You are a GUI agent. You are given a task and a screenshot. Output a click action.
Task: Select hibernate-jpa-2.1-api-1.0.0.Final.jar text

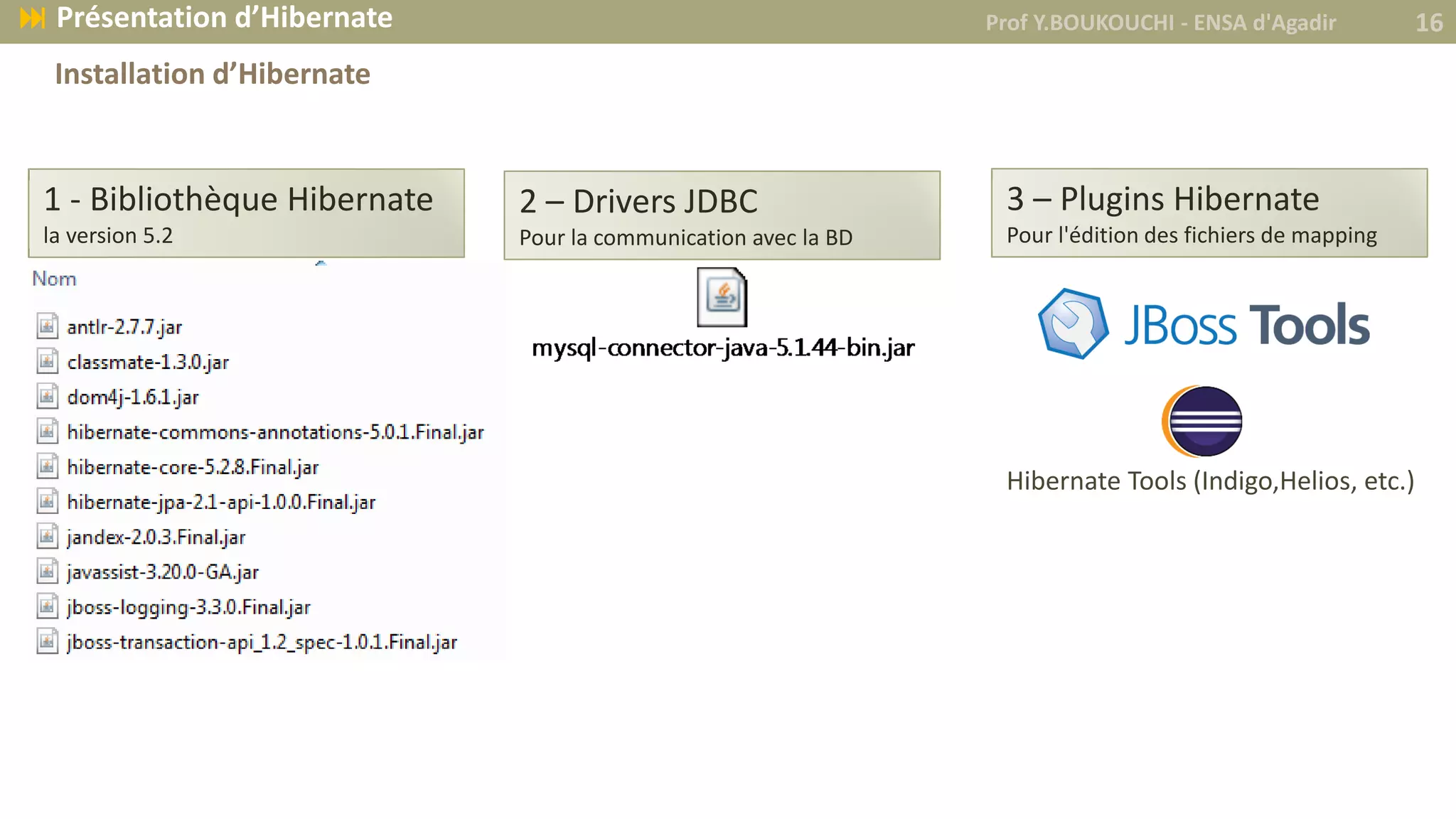point(221,502)
